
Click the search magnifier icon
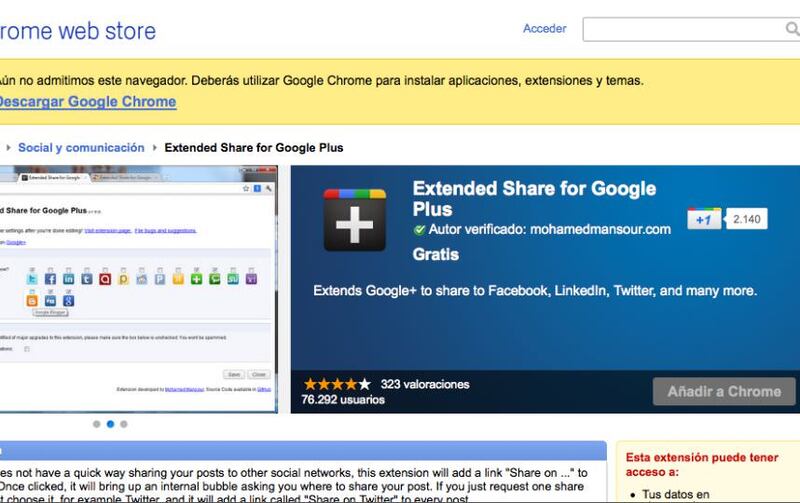click(x=792, y=30)
